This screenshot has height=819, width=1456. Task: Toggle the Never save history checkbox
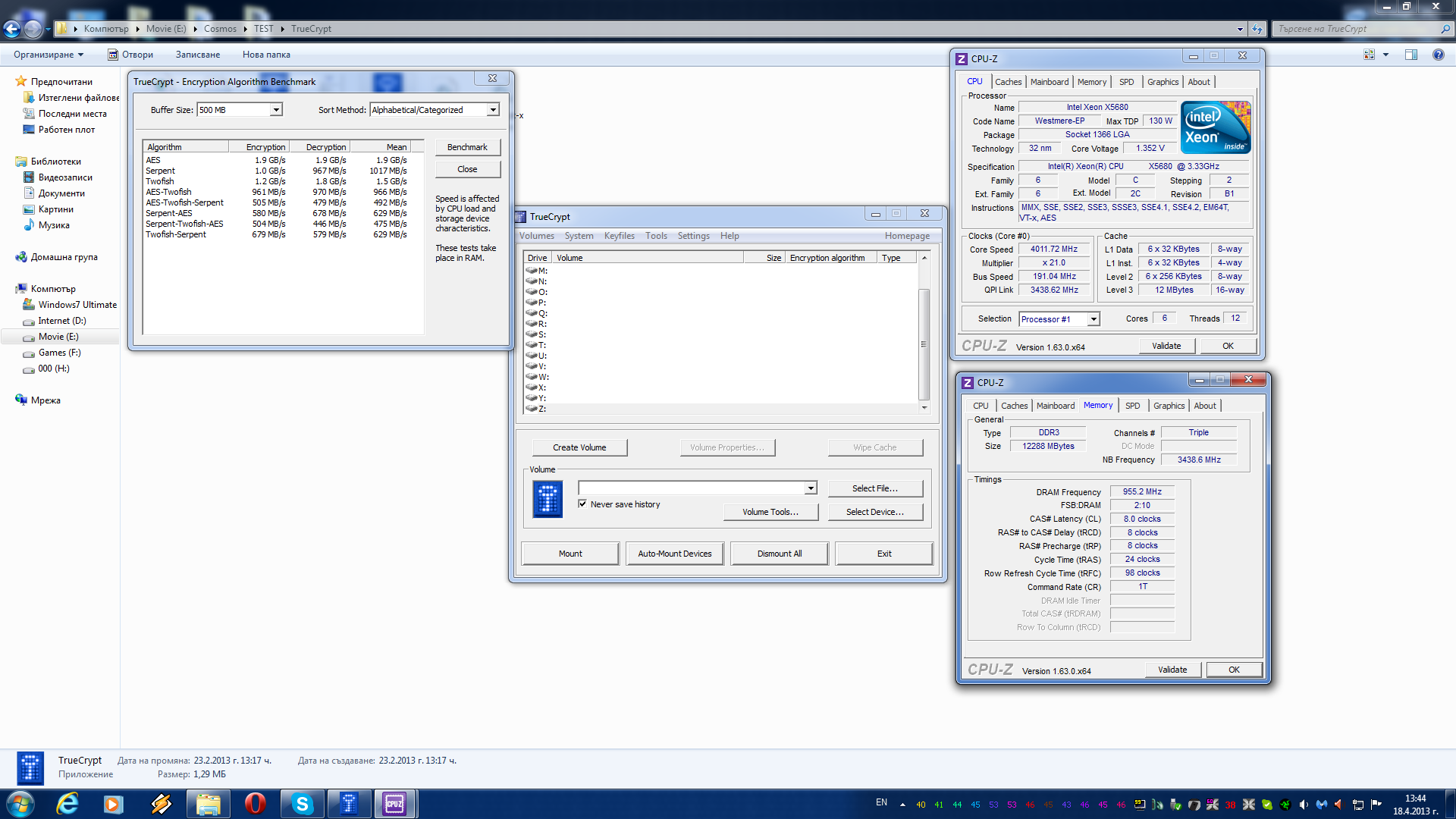point(582,504)
